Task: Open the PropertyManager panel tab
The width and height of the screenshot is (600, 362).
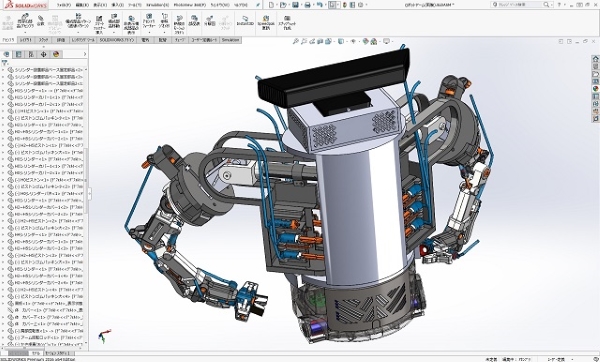Action: point(19,54)
